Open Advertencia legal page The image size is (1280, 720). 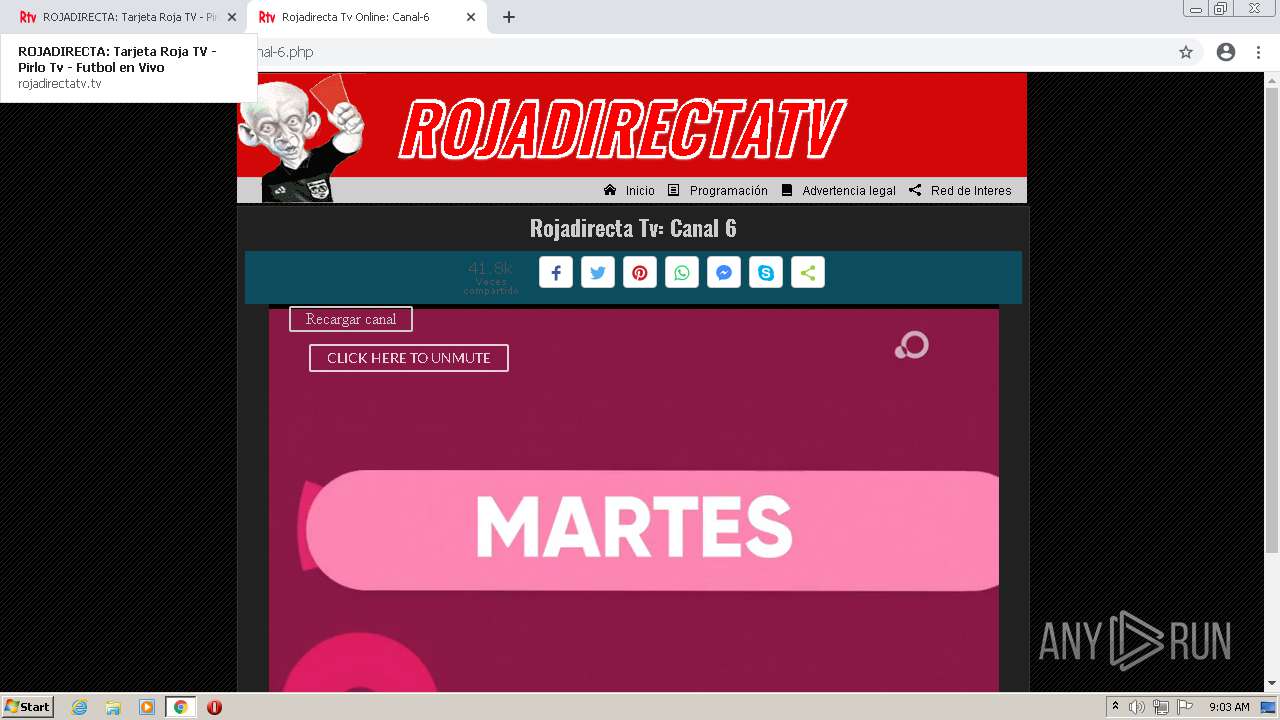[x=838, y=190]
